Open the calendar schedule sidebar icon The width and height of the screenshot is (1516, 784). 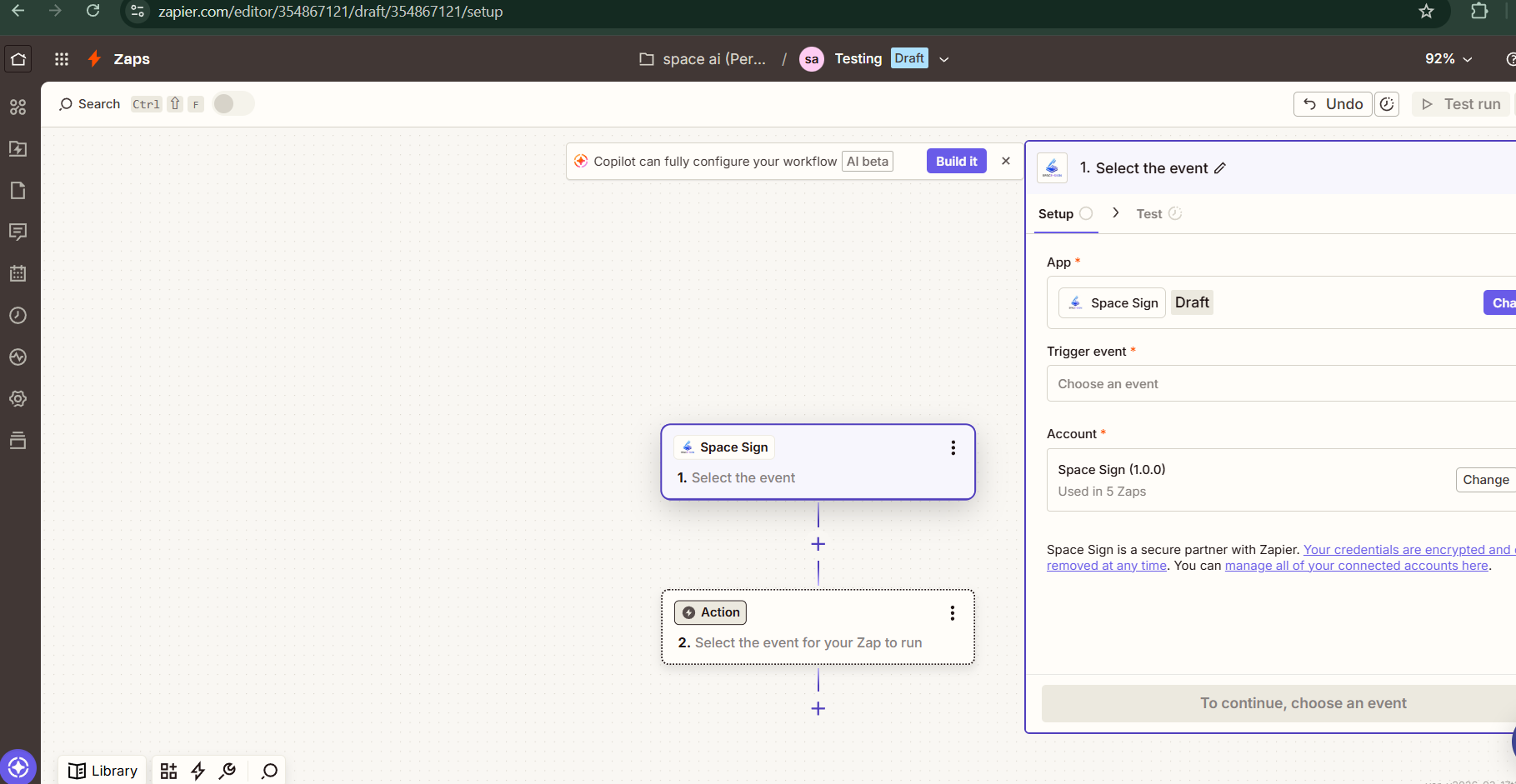[18, 273]
